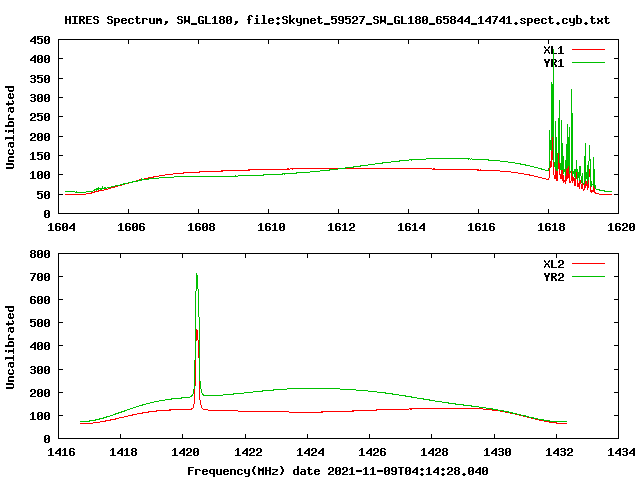Click the 1432 x-axis tick label
Image resolution: width=640 pixels, height=480 pixels.
[559, 452]
